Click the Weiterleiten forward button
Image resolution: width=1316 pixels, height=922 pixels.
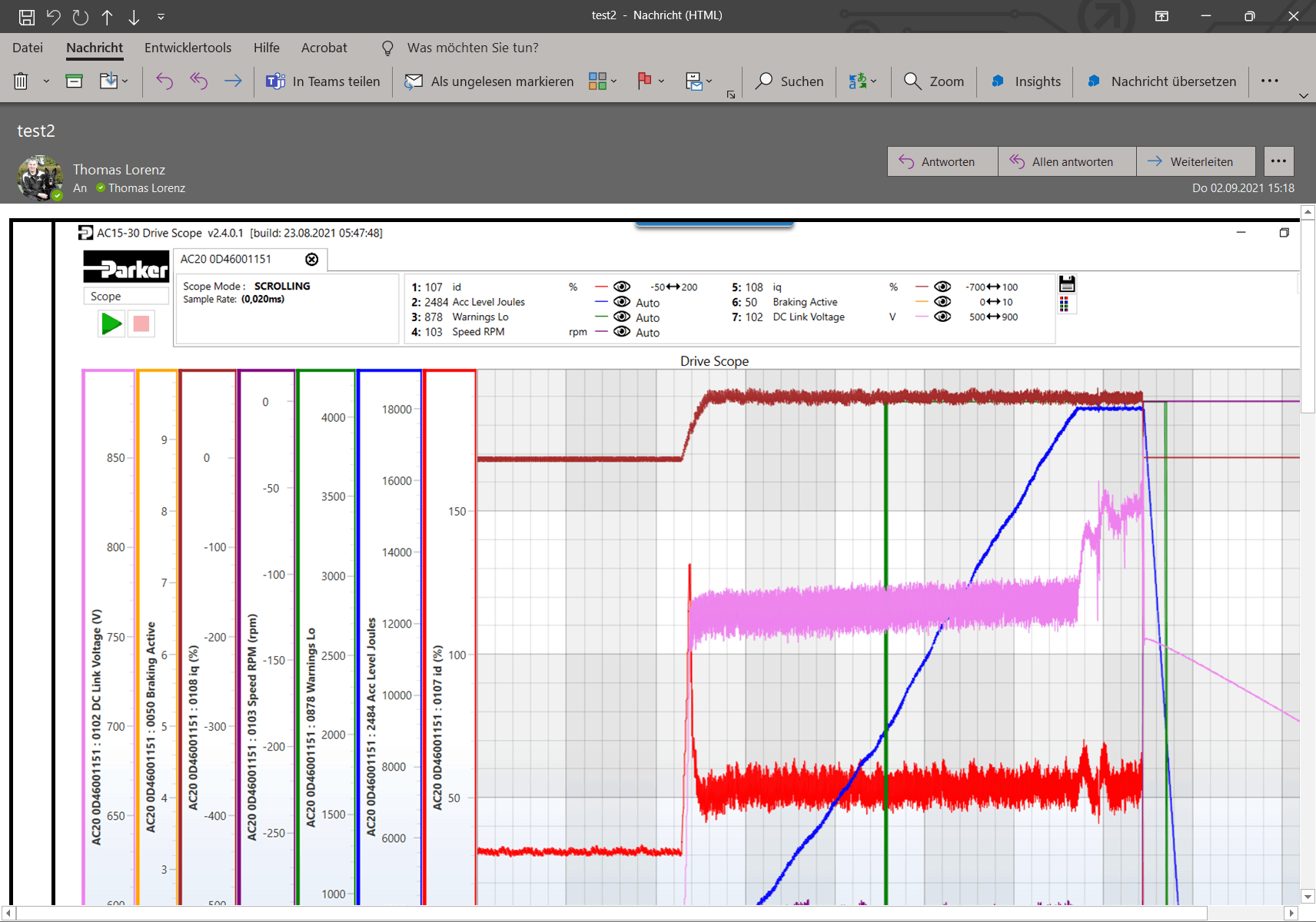tap(1195, 161)
